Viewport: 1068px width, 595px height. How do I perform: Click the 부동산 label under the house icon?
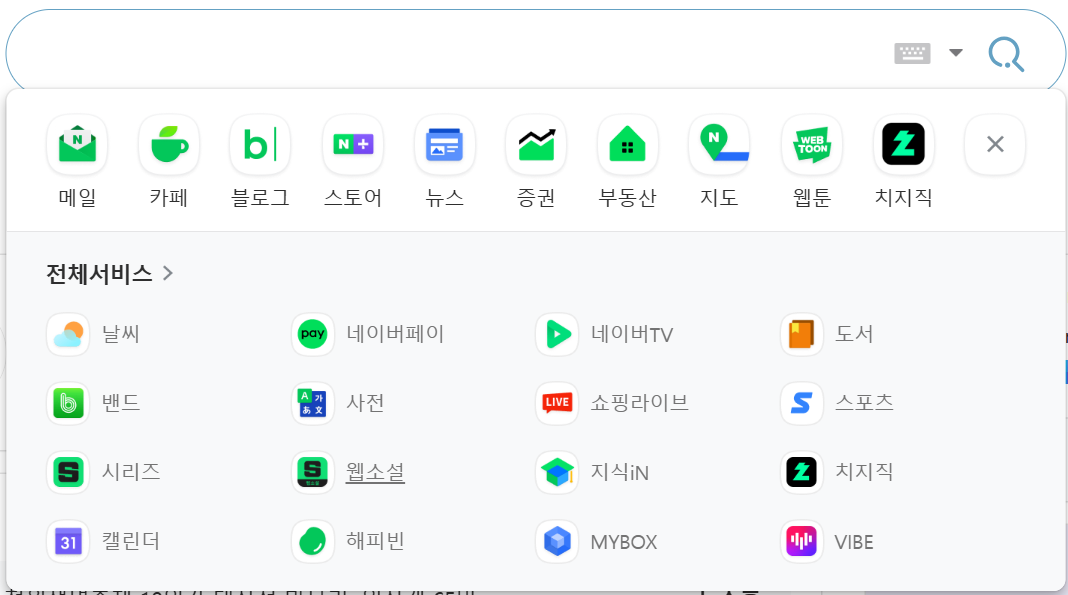pos(627,198)
